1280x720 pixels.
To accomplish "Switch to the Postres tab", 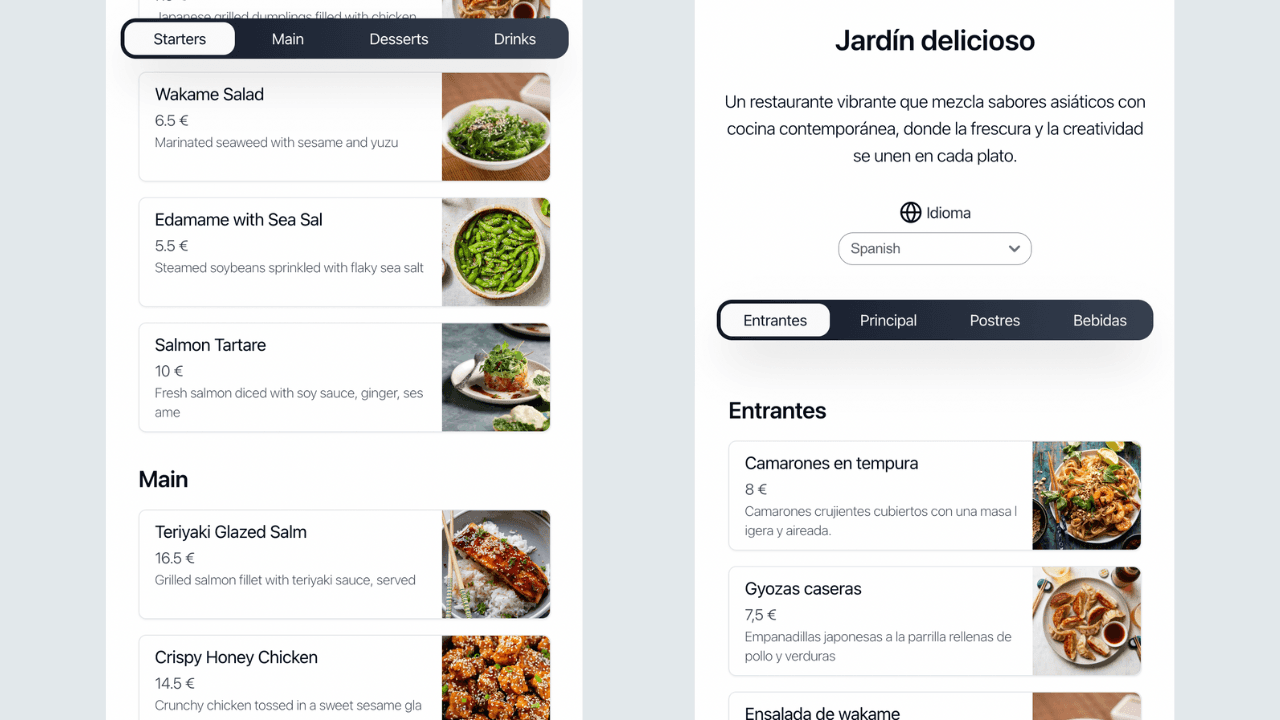I will coord(995,321).
